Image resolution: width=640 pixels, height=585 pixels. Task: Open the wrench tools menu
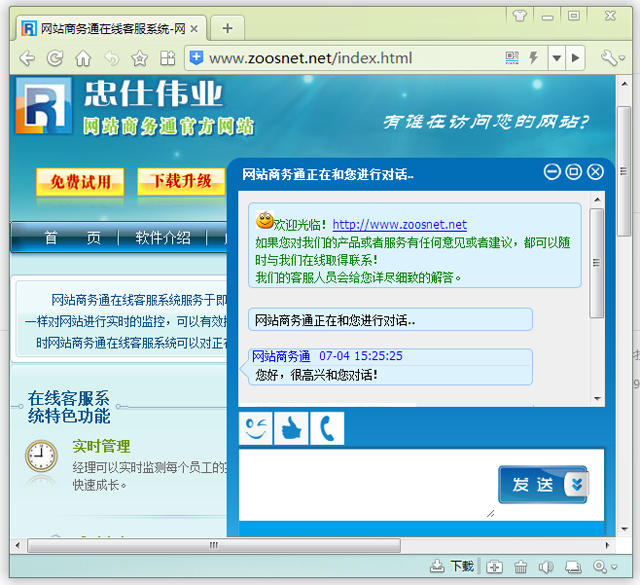[x=613, y=58]
